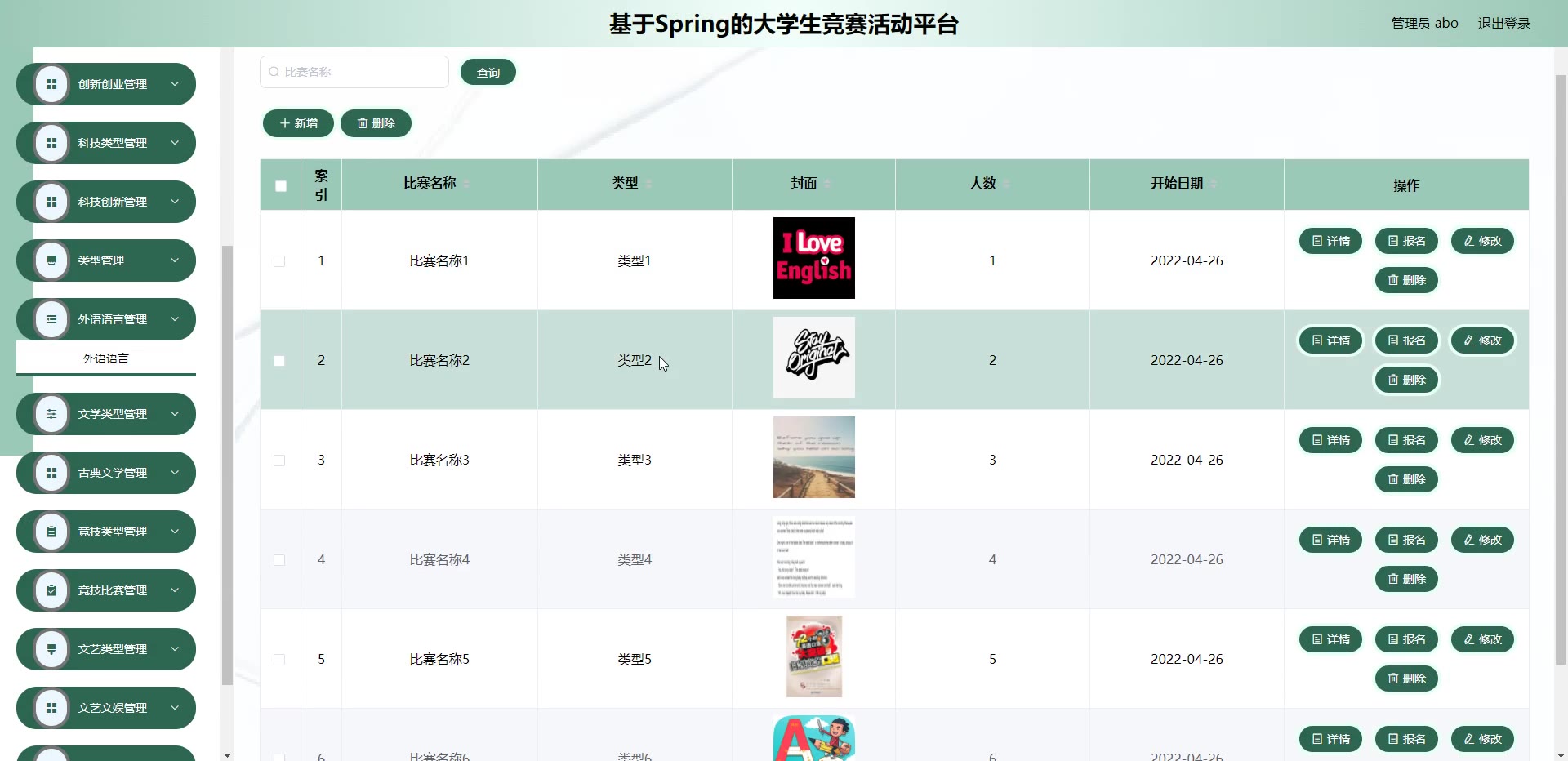Viewport: 1568px width, 761px height.
Task: Open the 创新创业管理 menu label
Action: coord(113,84)
